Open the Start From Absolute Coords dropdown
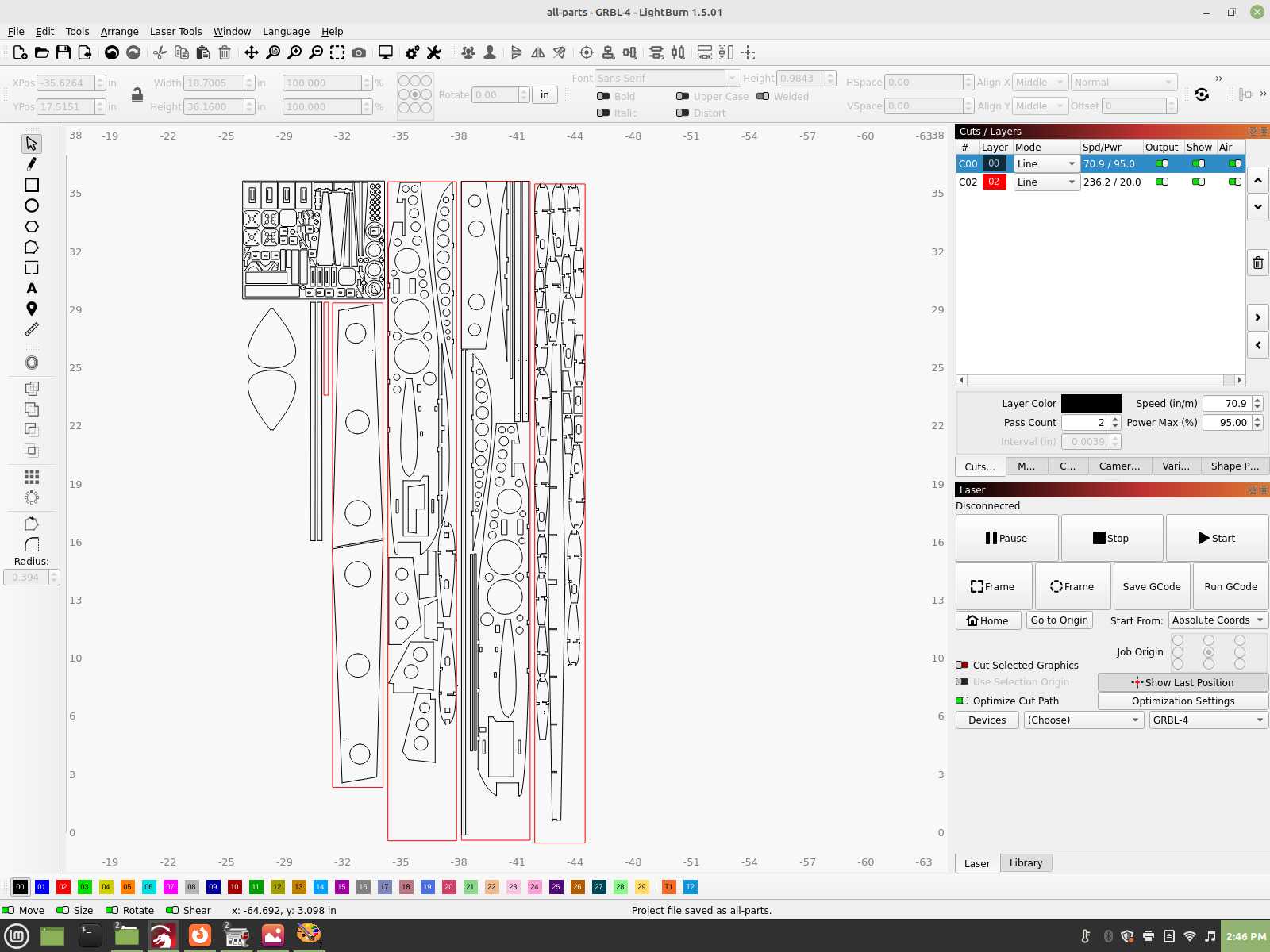1270x952 pixels. click(x=1218, y=620)
